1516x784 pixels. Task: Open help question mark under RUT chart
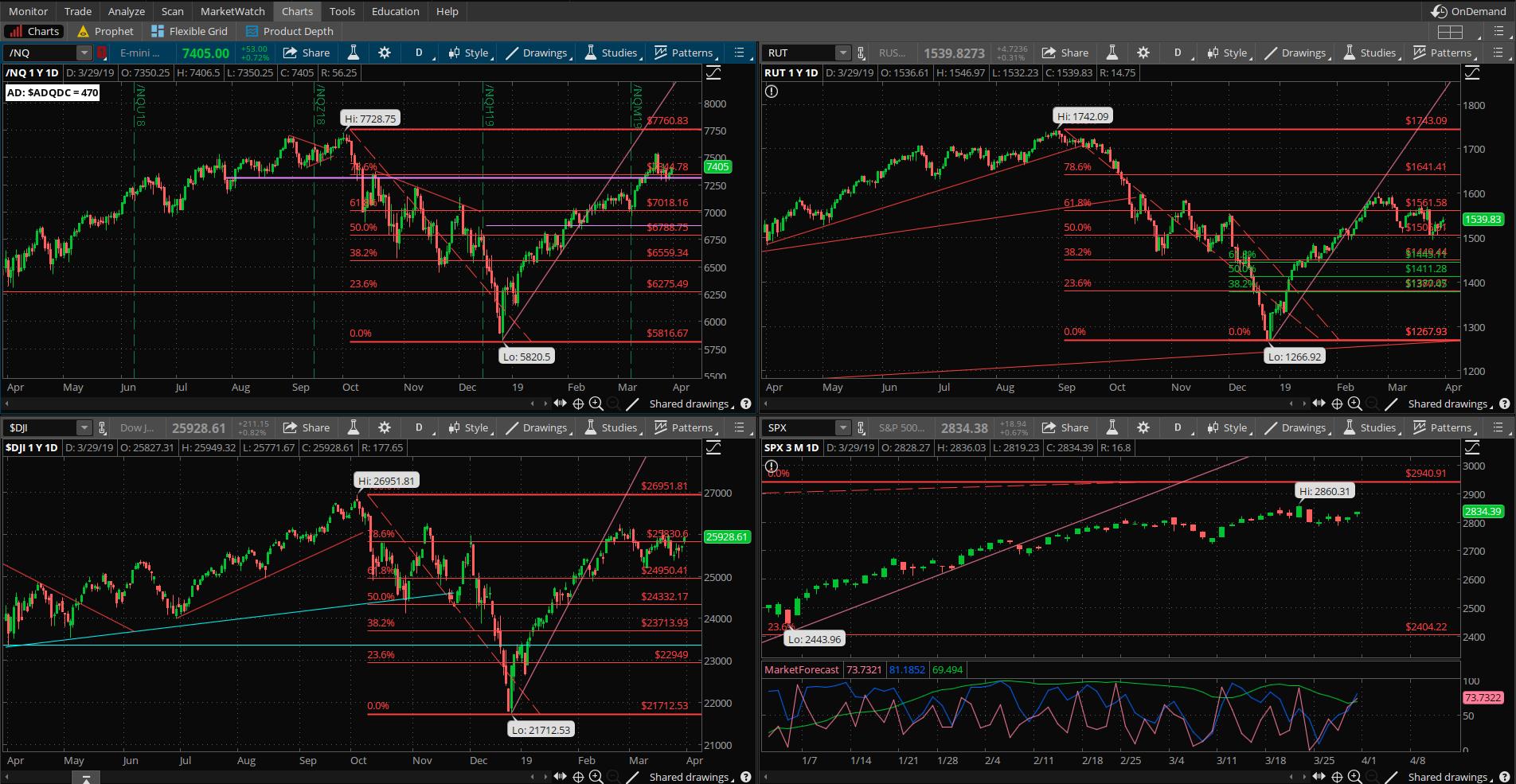(1504, 404)
